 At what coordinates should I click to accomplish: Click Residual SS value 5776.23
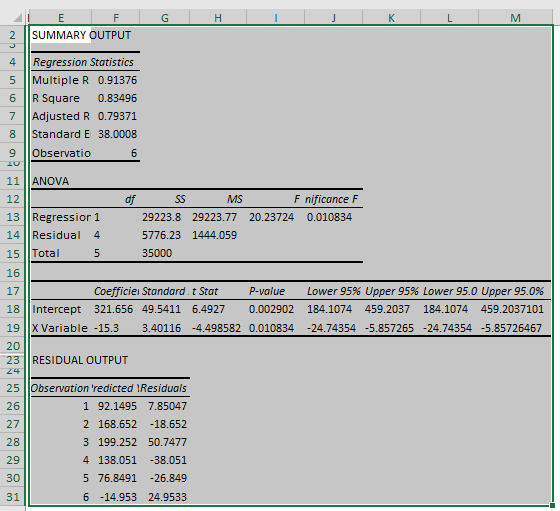[161, 235]
